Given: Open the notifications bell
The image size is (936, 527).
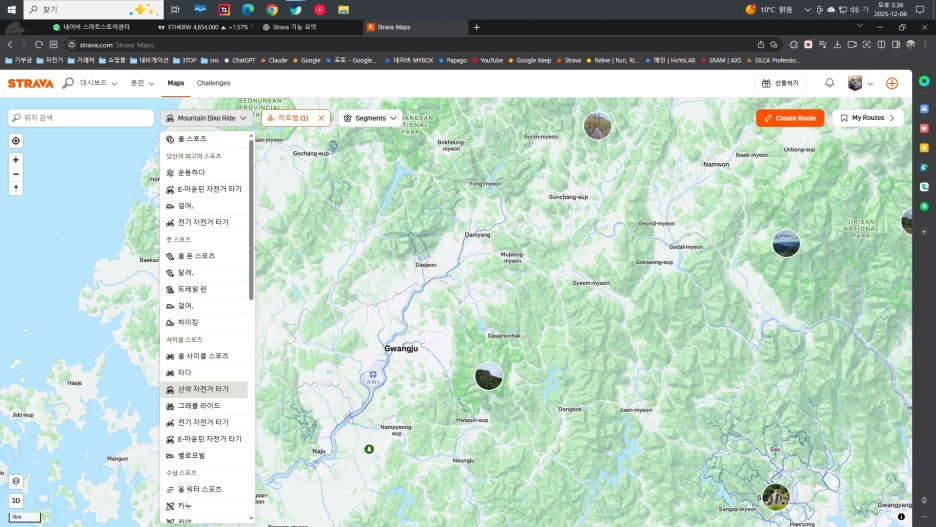Looking at the screenshot, I should [x=829, y=83].
